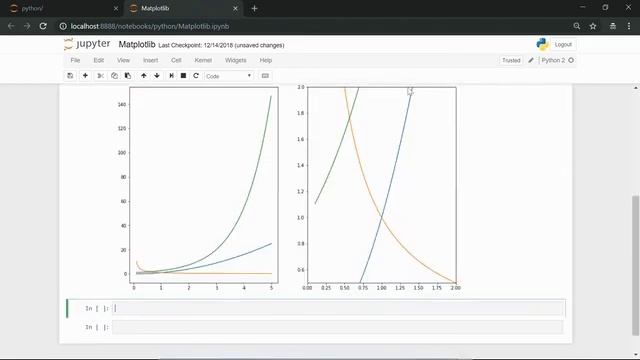The height and width of the screenshot is (360, 640).
Task: Click the scrollbar down arrow
Action: (636, 355)
